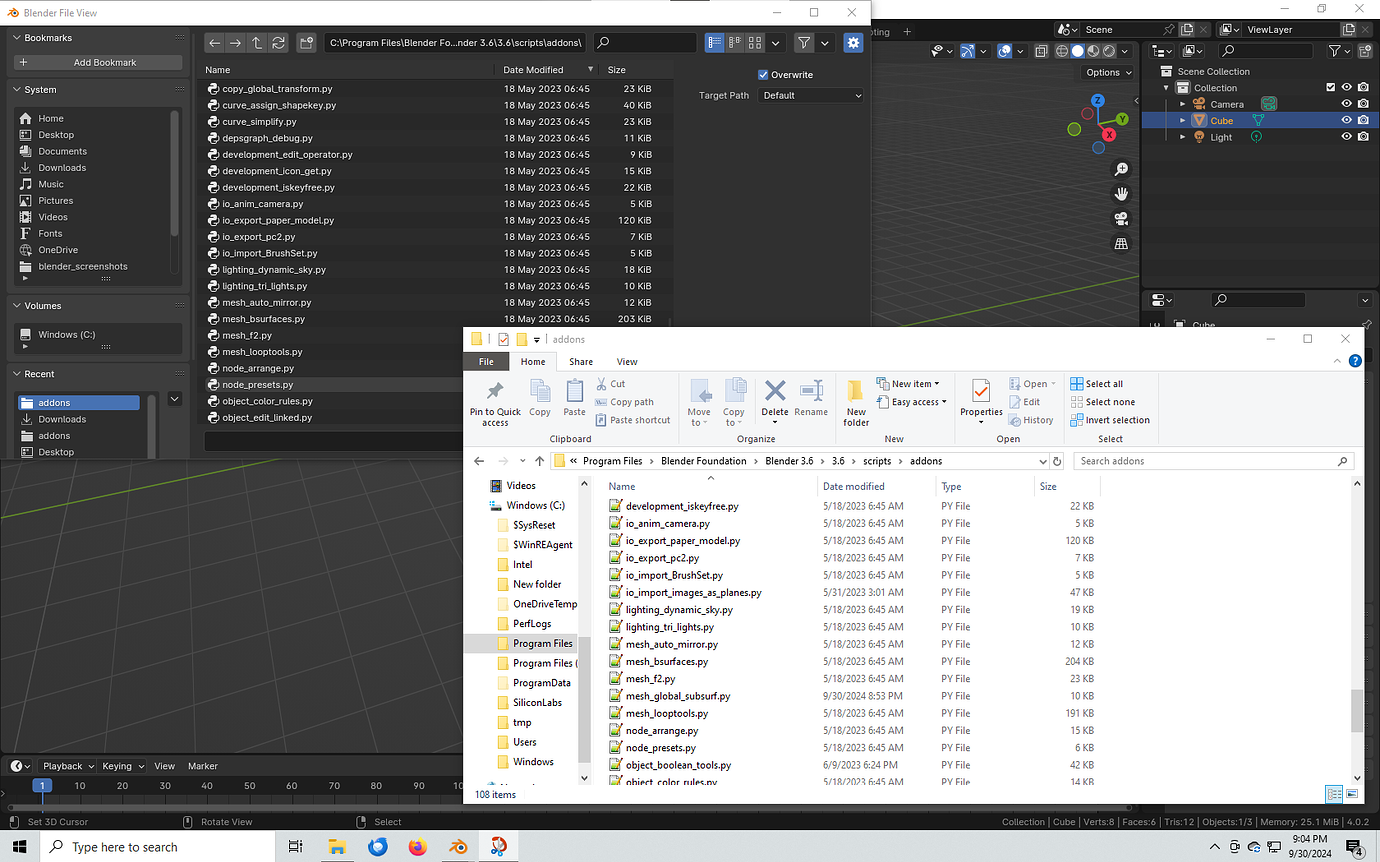
Task: Select node_presets.py in Blender File View
Action: tap(258, 385)
